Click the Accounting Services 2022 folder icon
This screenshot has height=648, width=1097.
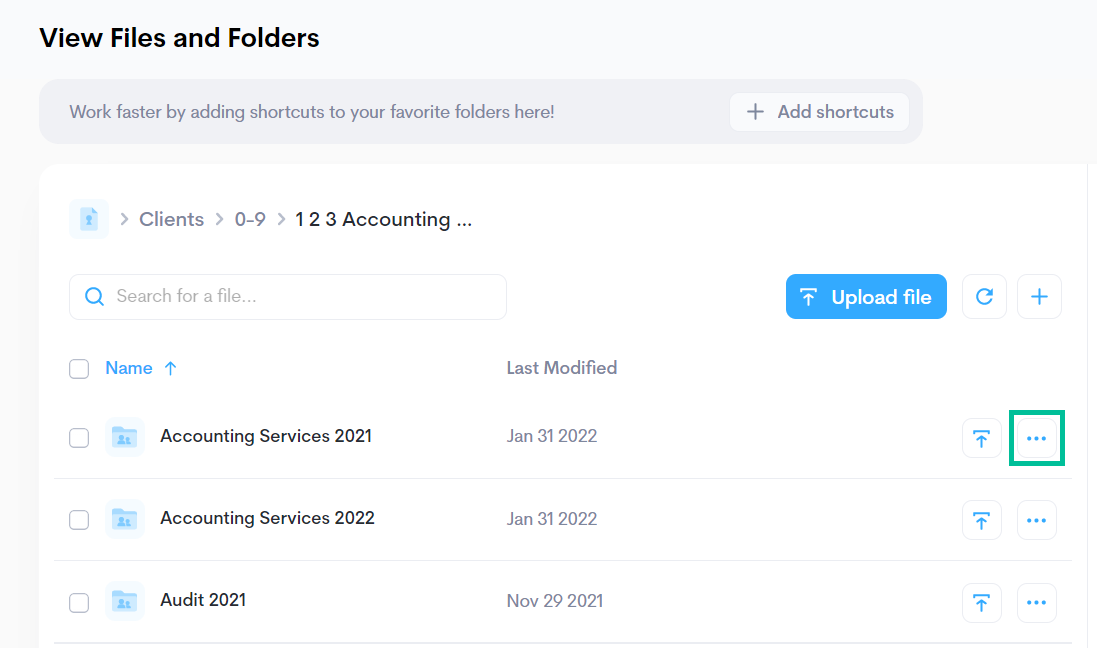pyautogui.click(x=125, y=519)
